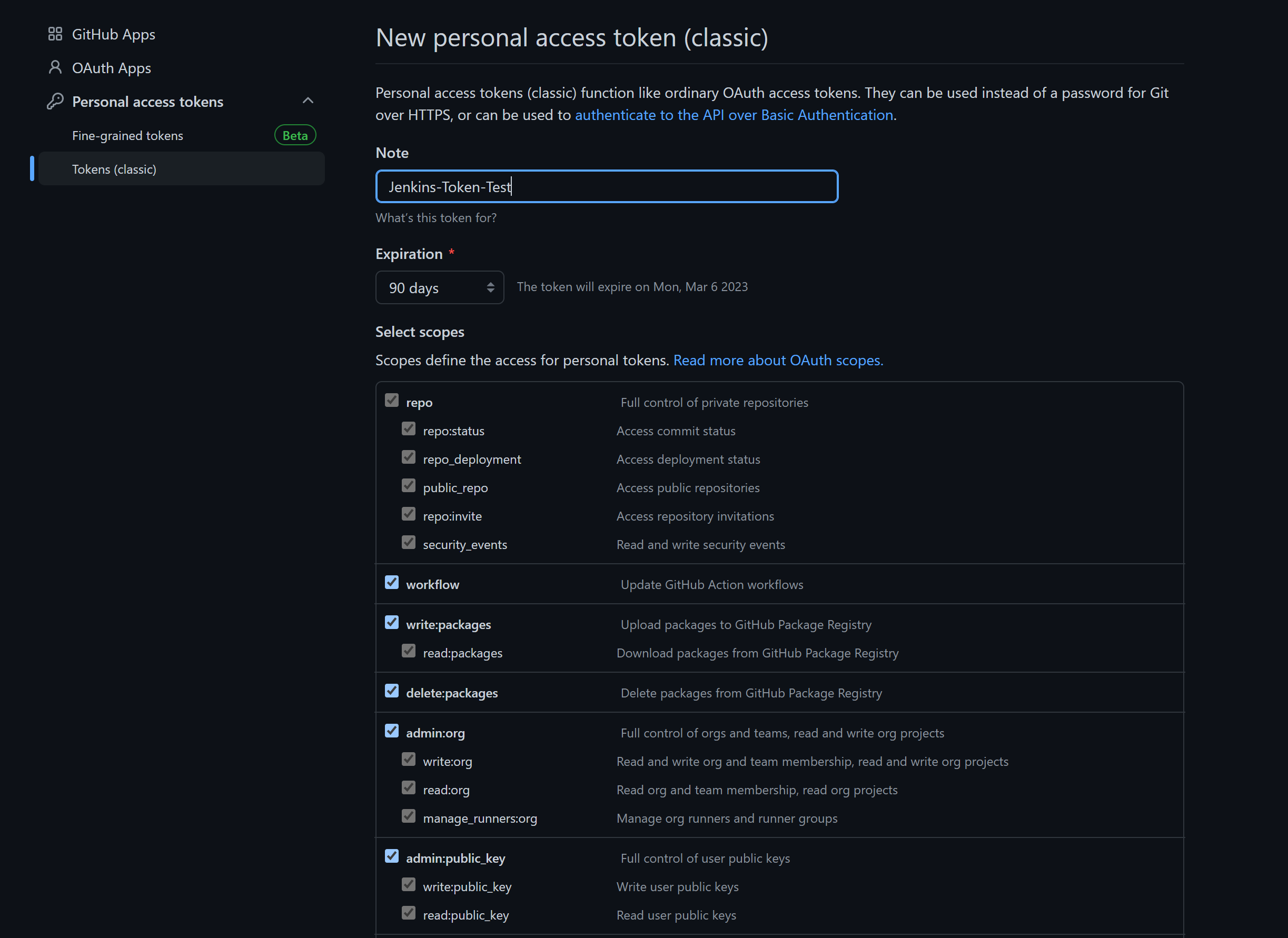Open Read more about OAuth scopes link
The image size is (1288, 938).
pos(778,361)
